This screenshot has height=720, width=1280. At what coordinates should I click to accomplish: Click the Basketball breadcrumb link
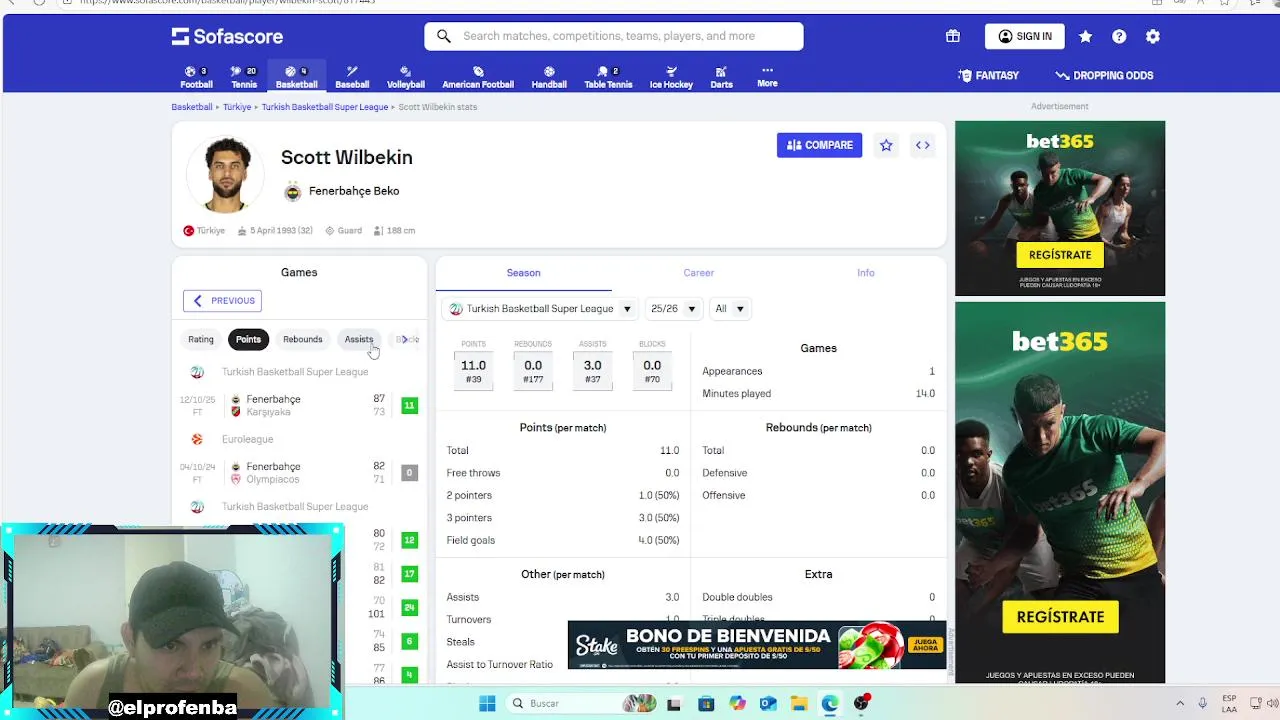[192, 107]
